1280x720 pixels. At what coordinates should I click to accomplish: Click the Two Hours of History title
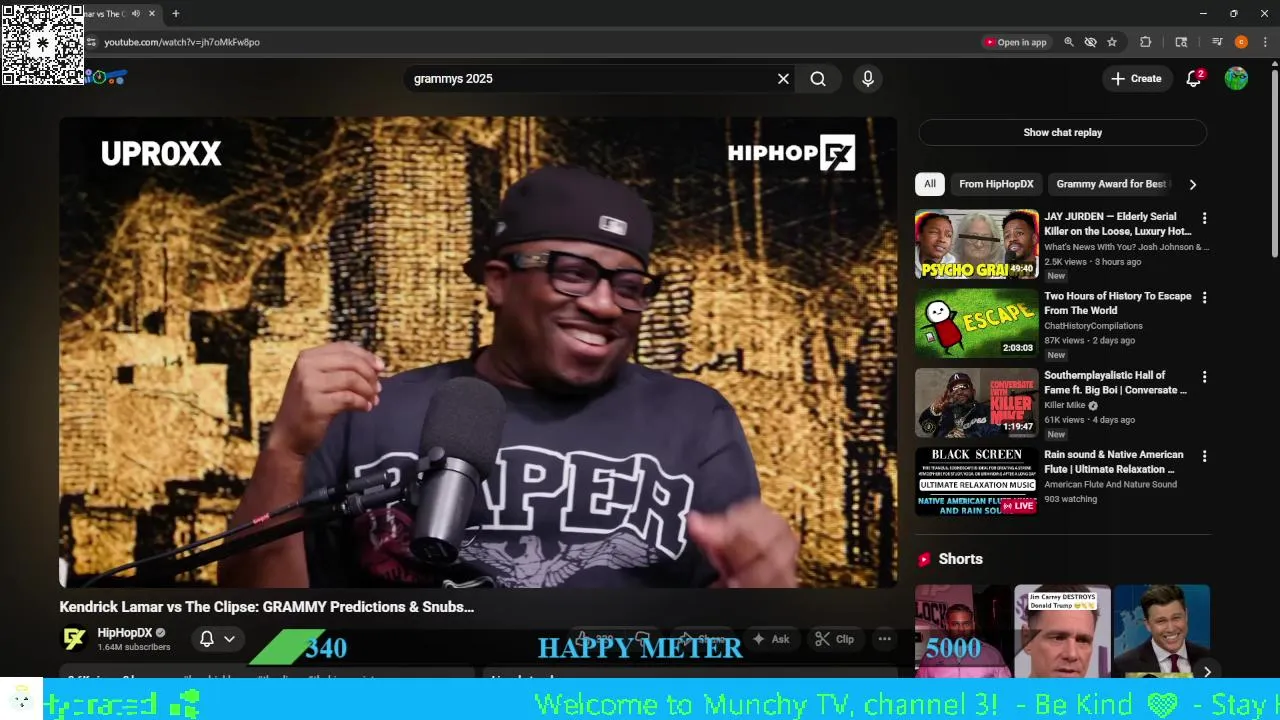[x=1118, y=303]
